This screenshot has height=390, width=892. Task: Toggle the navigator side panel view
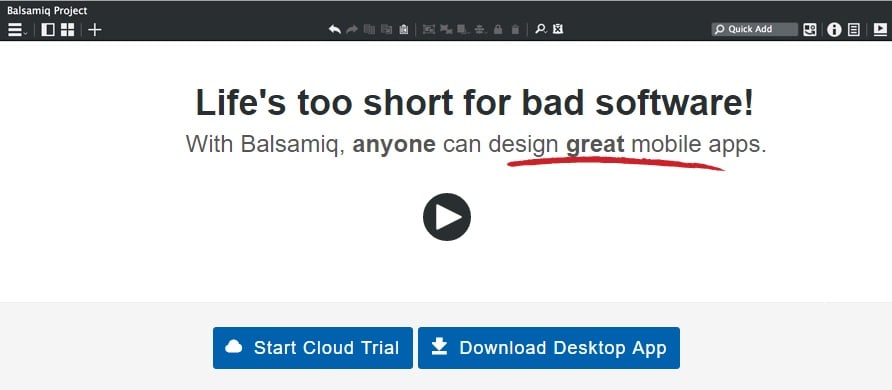point(48,30)
